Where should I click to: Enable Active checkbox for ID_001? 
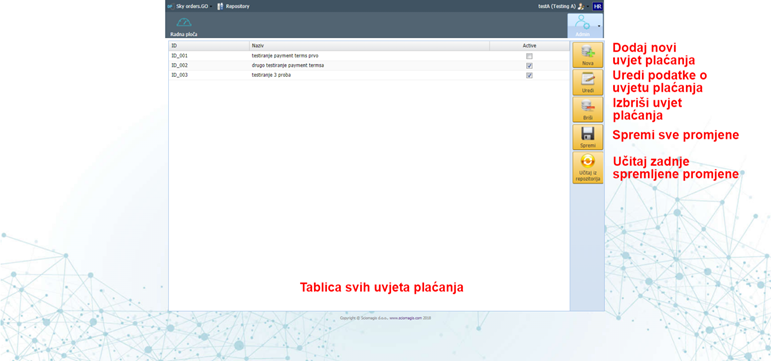click(x=529, y=56)
